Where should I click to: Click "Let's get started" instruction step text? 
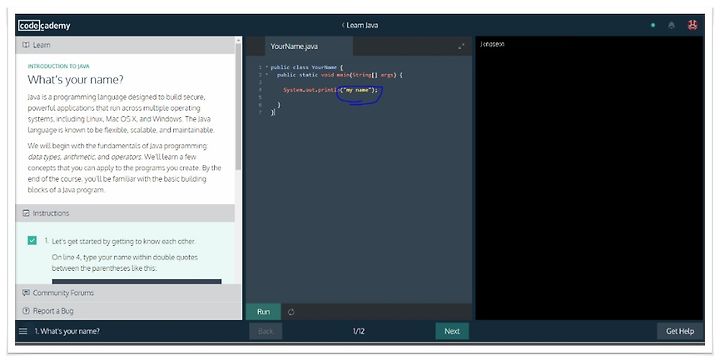pos(123,241)
